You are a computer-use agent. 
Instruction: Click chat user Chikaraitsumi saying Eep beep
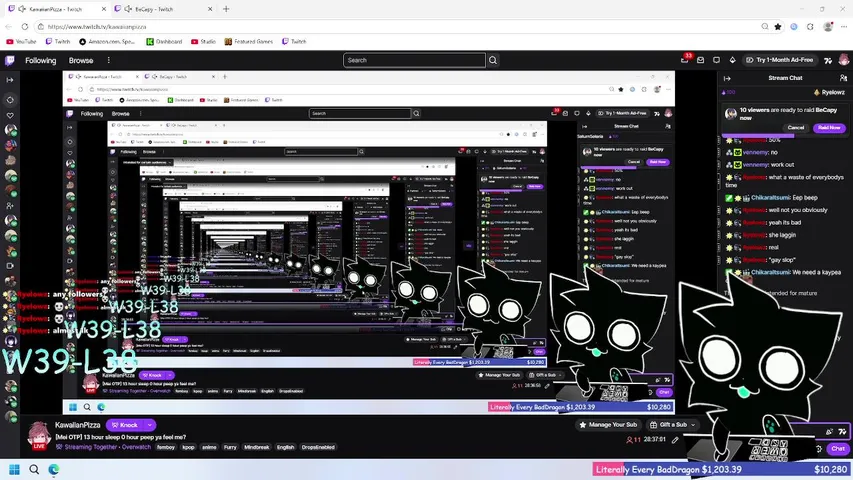(x=771, y=198)
